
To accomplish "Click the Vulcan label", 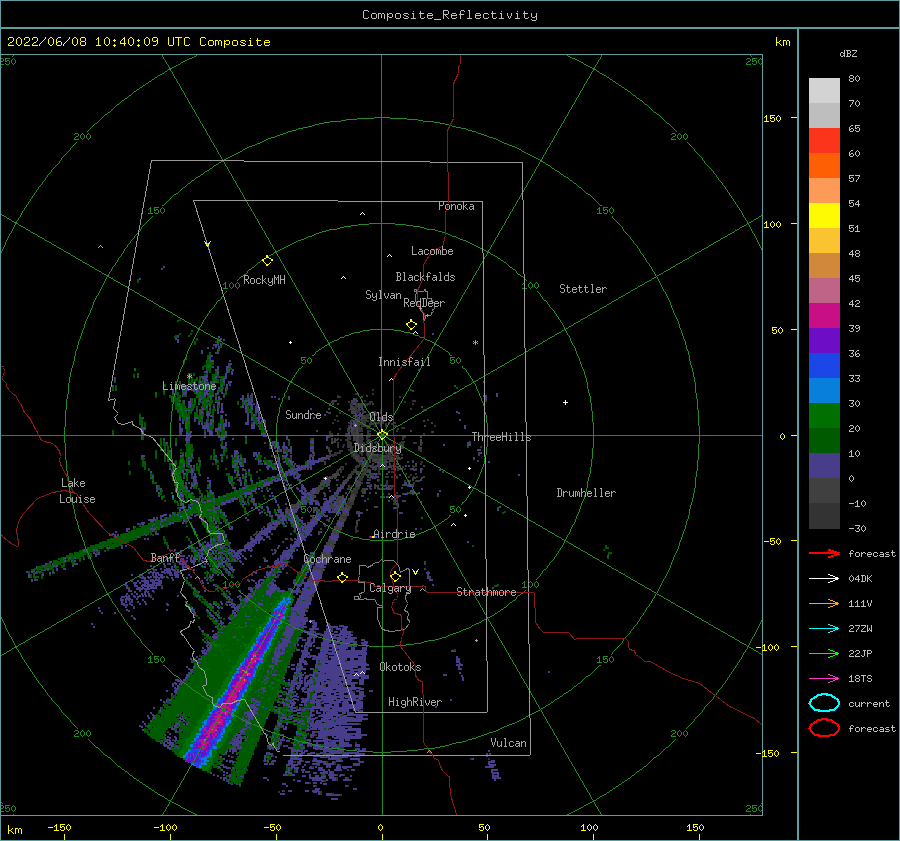I will 509,743.
